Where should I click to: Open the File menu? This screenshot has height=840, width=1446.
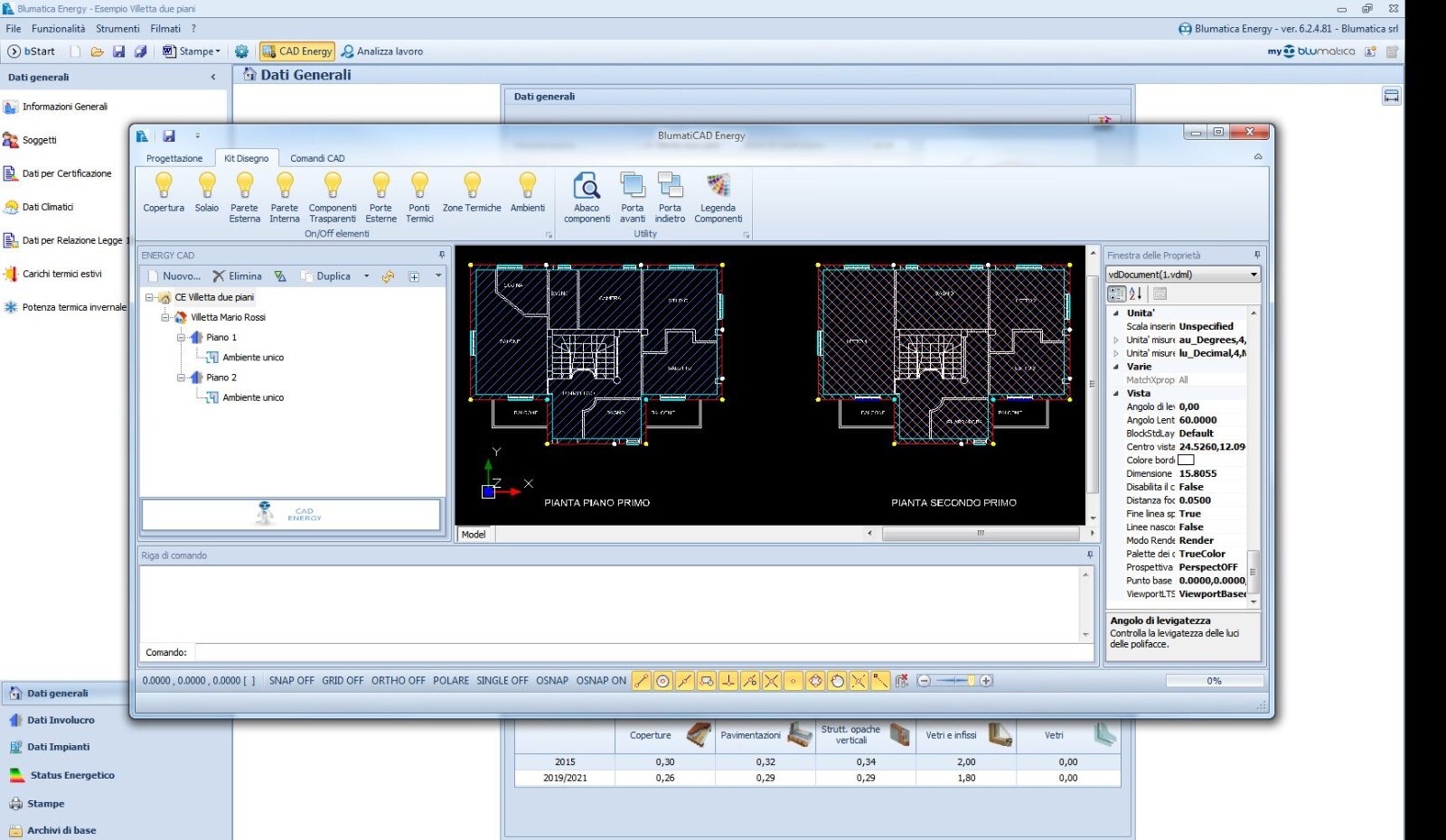click(14, 29)
